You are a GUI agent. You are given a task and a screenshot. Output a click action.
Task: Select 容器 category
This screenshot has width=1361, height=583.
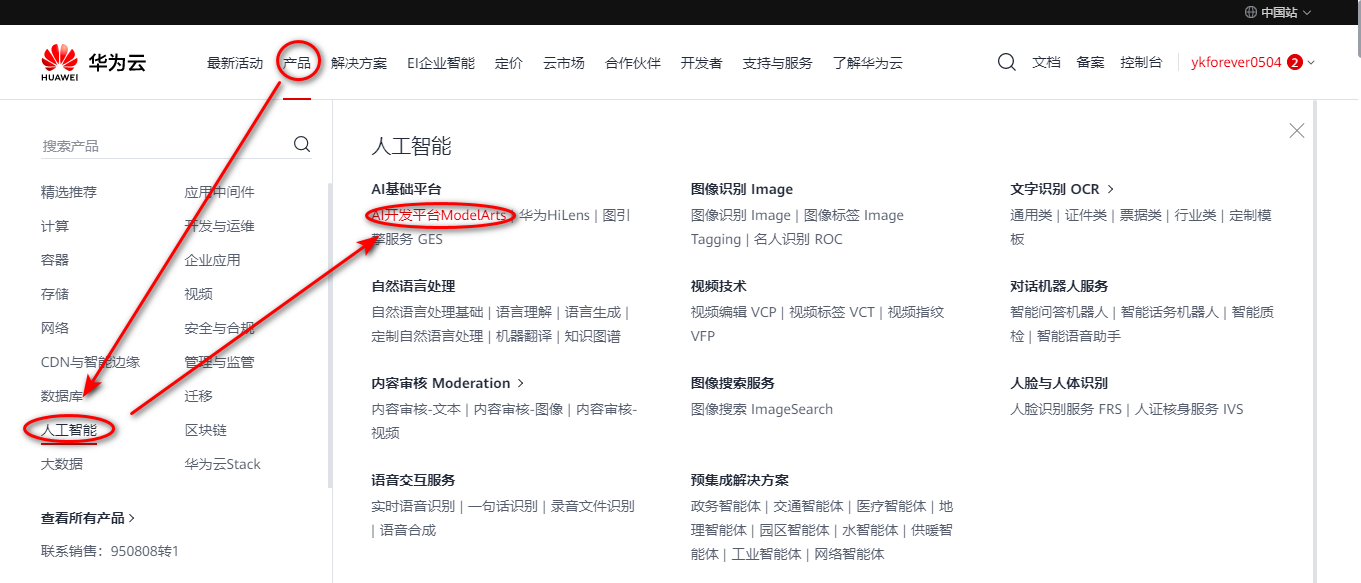(55, 260)
